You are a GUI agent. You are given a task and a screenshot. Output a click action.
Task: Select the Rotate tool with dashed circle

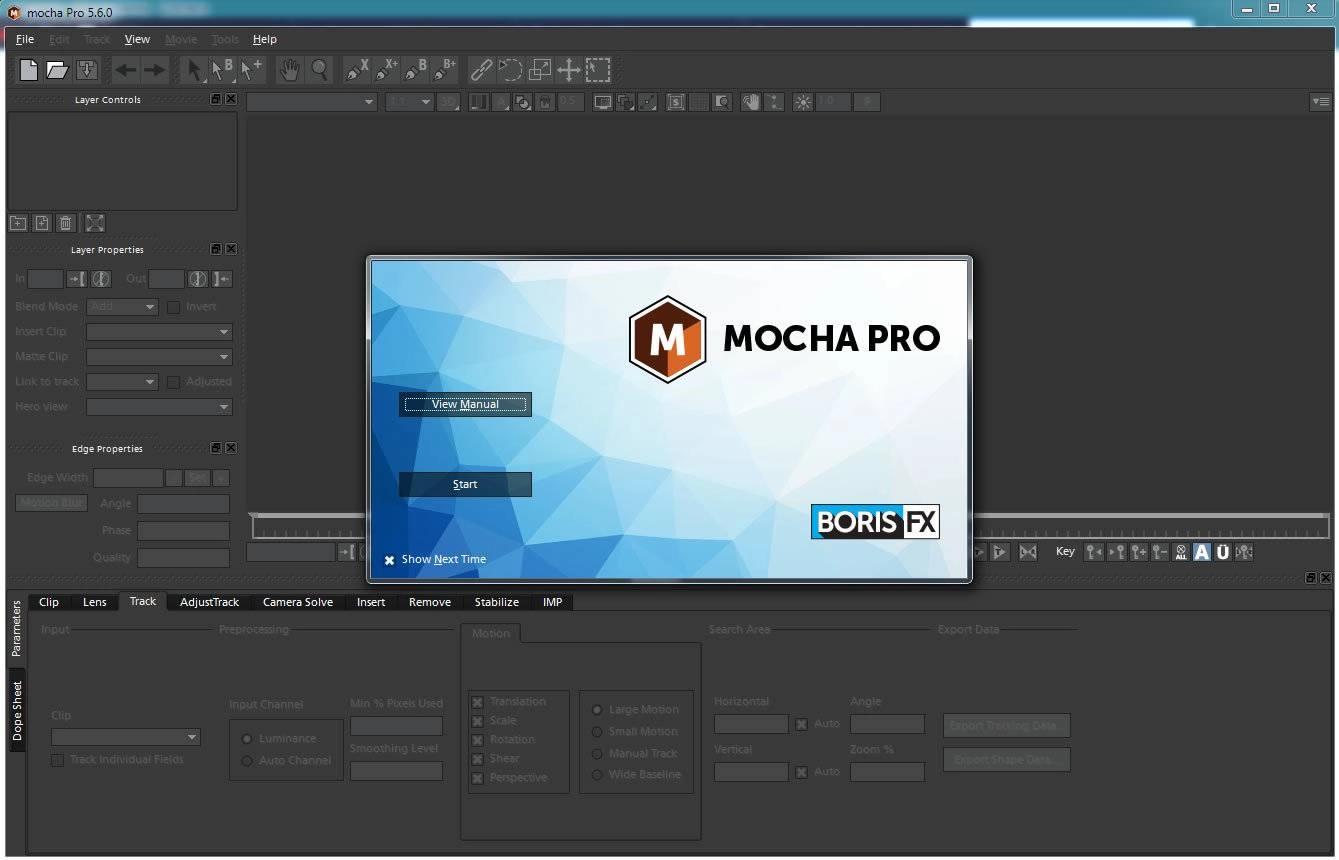[x=511, y=70]
